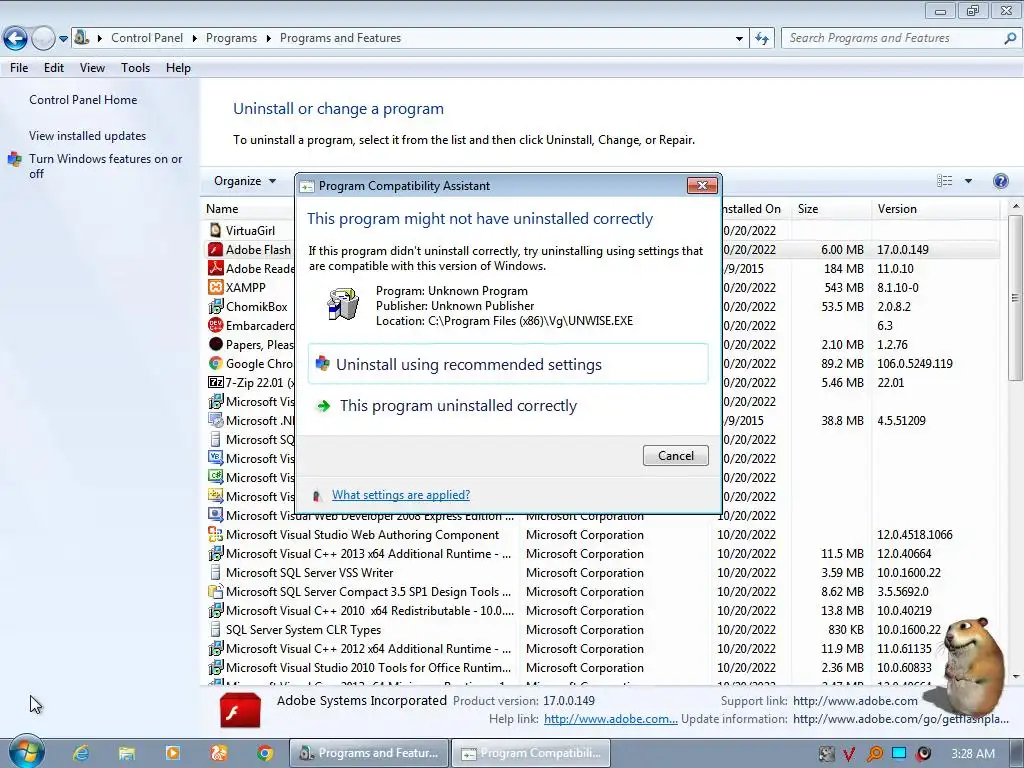Open the File menu
The image size is (1024, 768).
19,67
